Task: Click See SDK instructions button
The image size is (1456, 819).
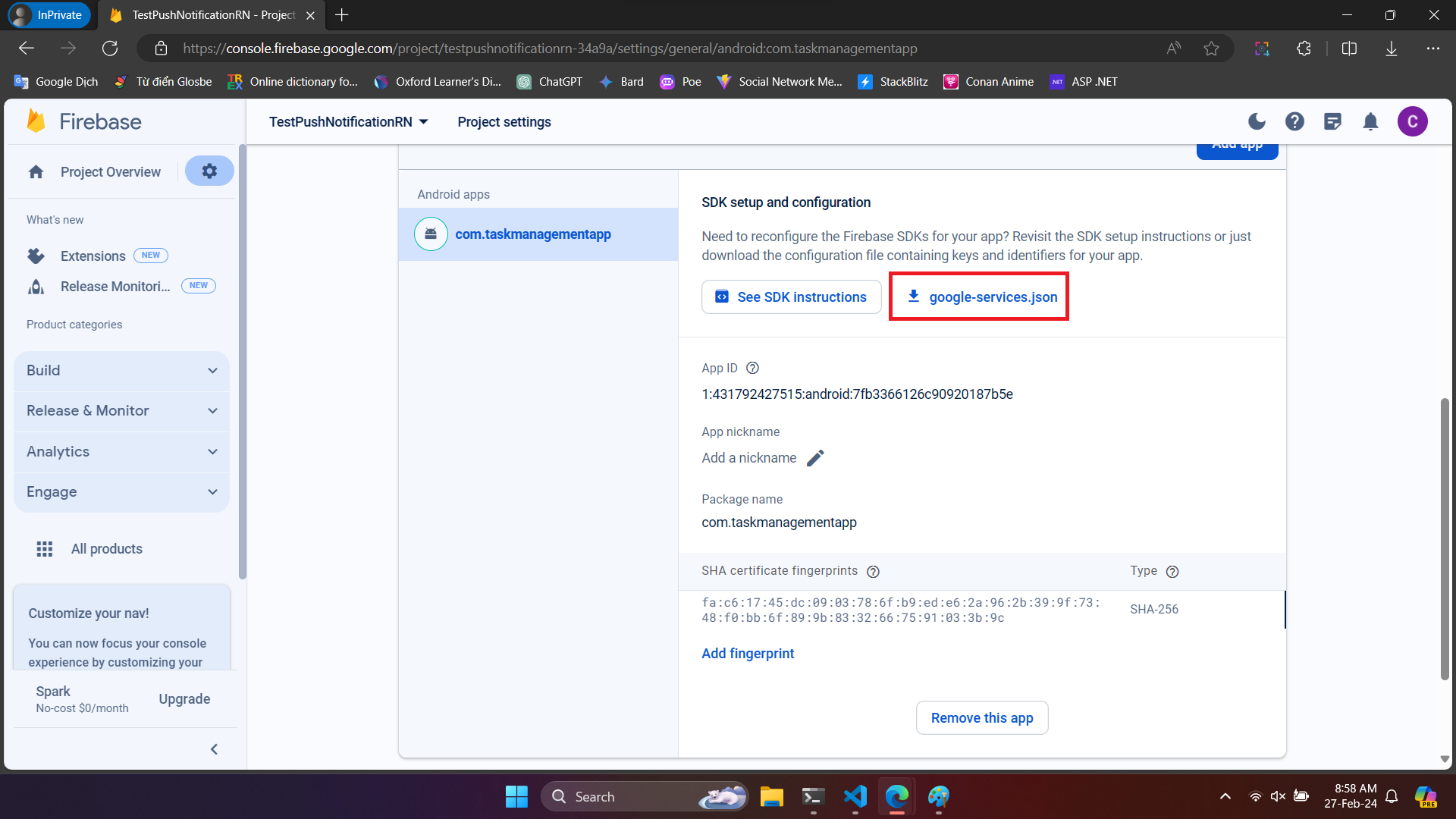Action: (792, 297)
